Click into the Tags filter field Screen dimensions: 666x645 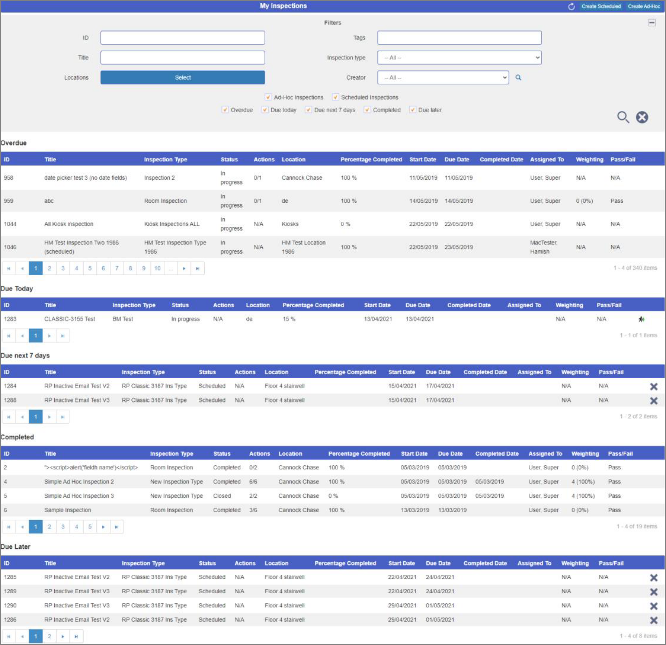pos(459,38)
